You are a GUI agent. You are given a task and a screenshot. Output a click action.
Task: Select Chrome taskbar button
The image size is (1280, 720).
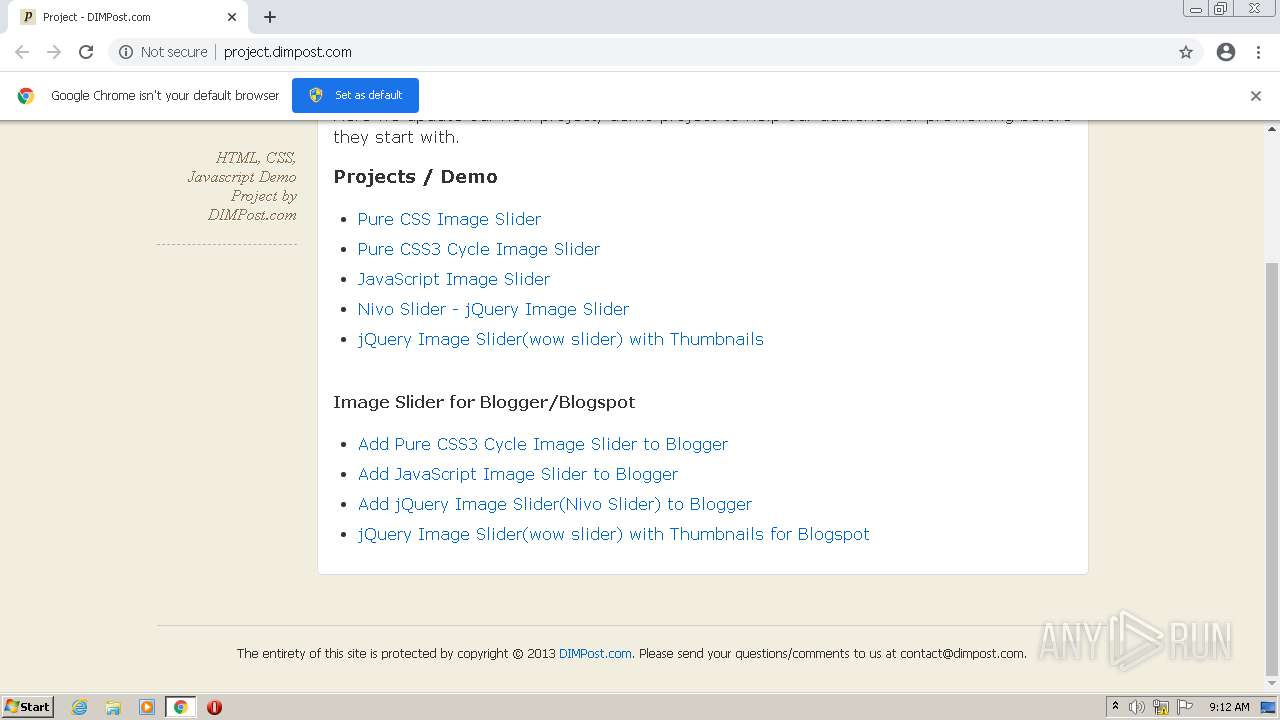(x=180, y=707)
